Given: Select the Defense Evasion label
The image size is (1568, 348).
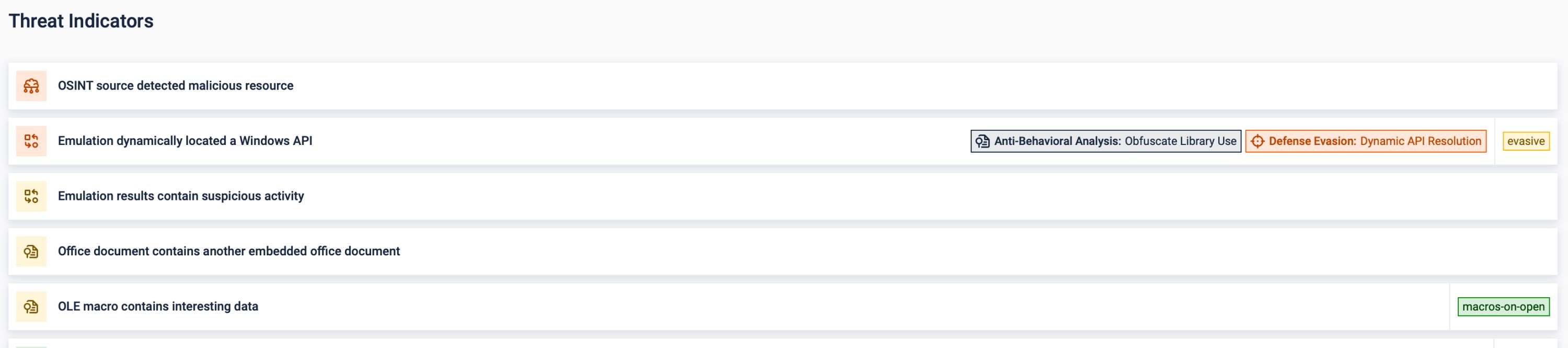Looking at the screenshot, I should (x=1312, y=141).
